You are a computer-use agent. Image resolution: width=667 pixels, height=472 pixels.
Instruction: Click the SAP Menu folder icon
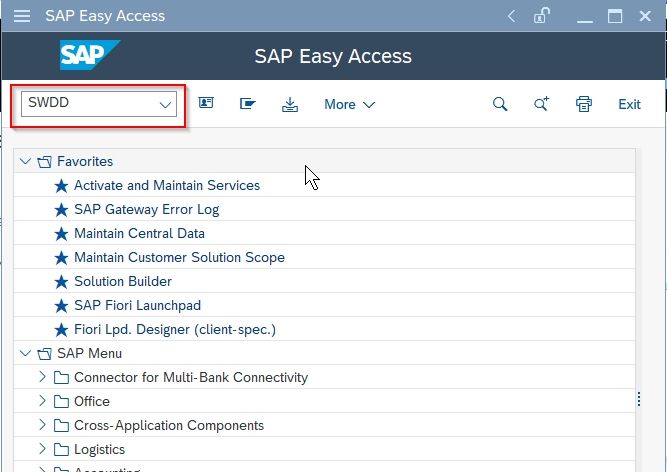[44, 353]
